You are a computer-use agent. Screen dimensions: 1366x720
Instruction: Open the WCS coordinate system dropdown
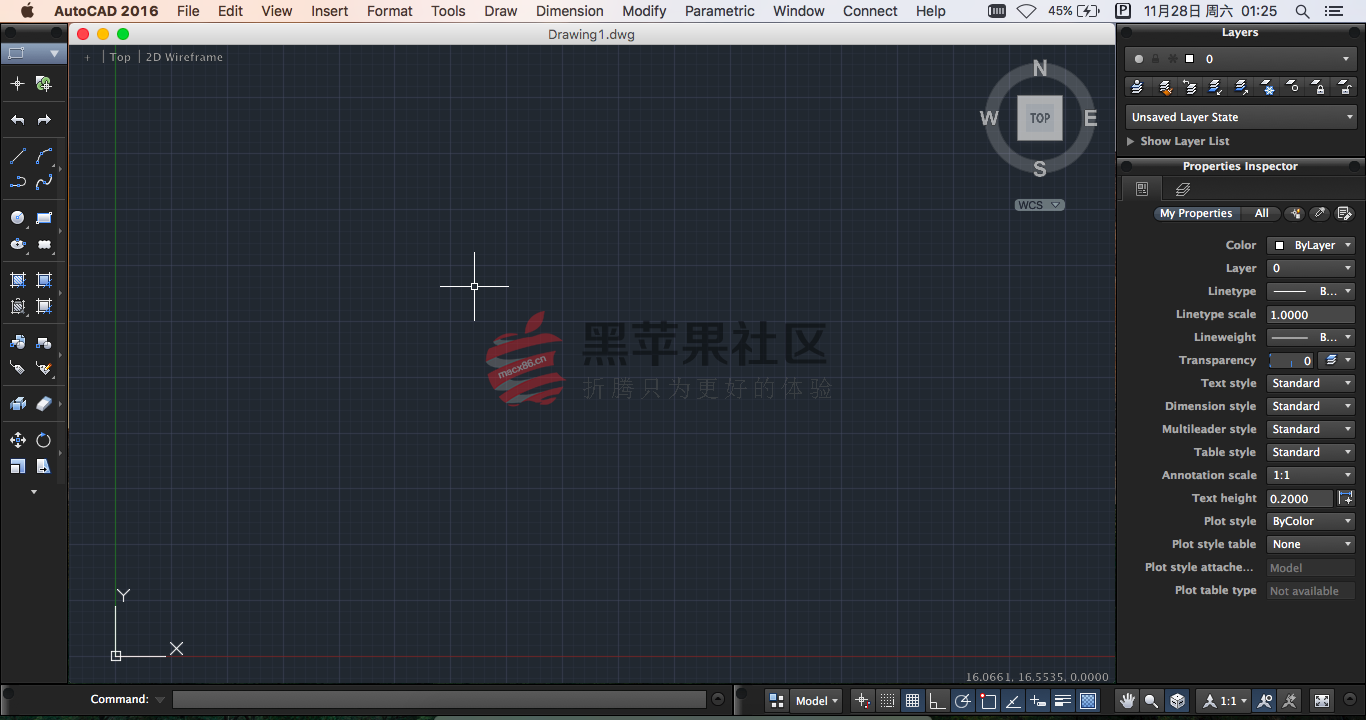pos(1040,205)
